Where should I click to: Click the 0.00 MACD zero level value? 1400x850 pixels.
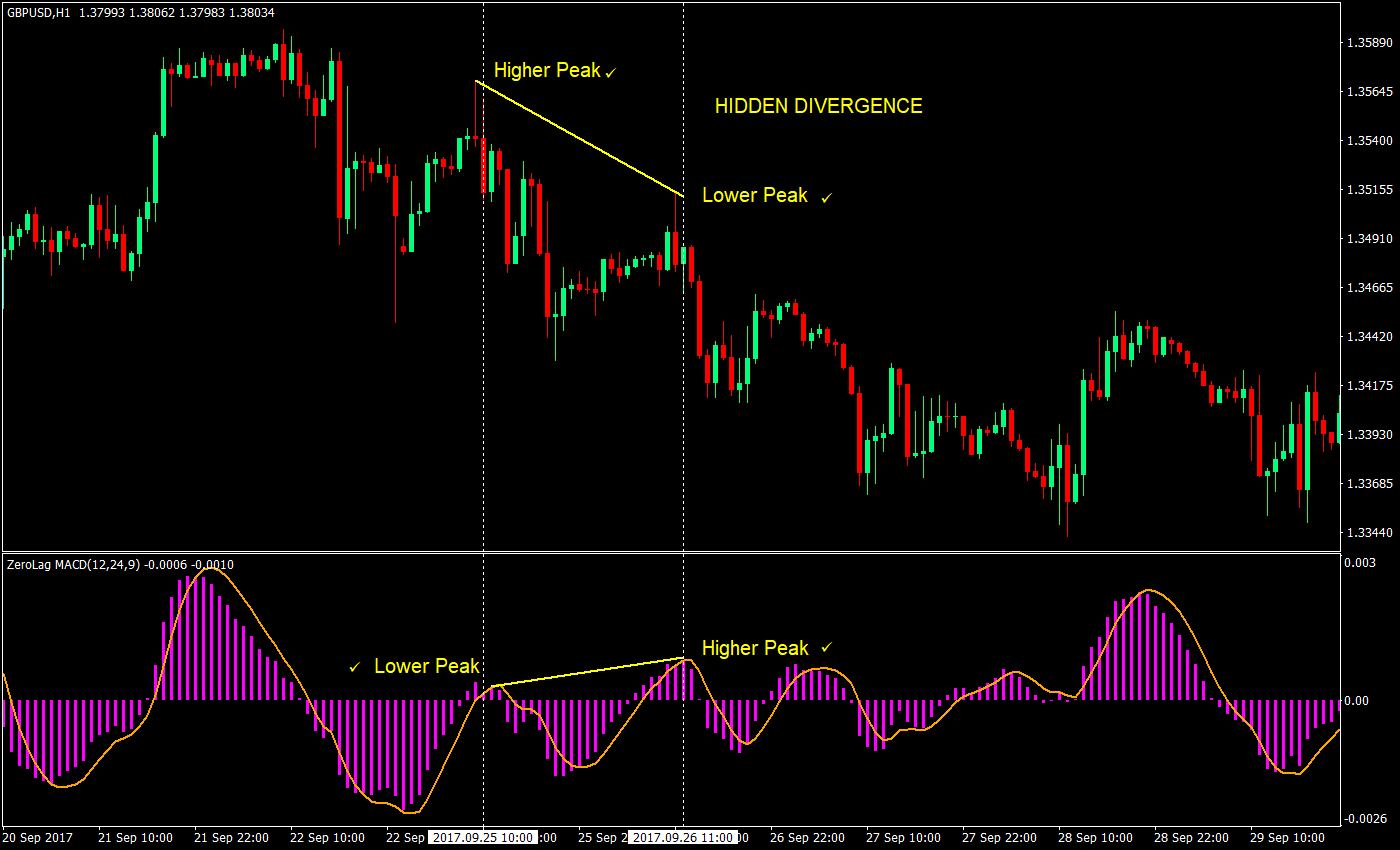pyautogui.click(x=1358, y=700)
